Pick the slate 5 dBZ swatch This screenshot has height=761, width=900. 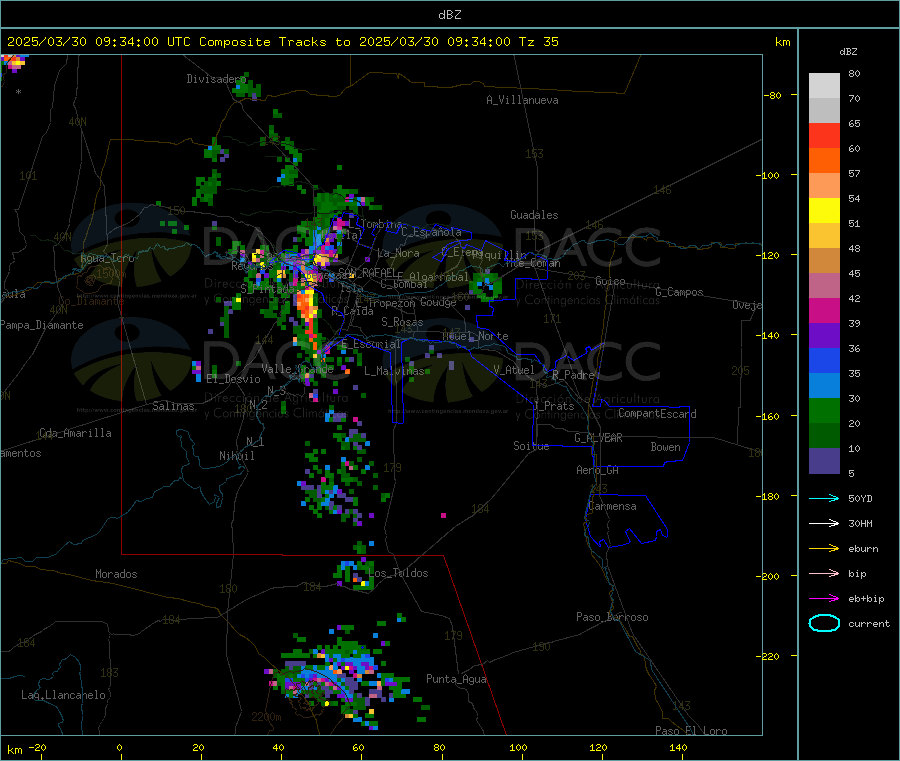click(x=824, y=461)
